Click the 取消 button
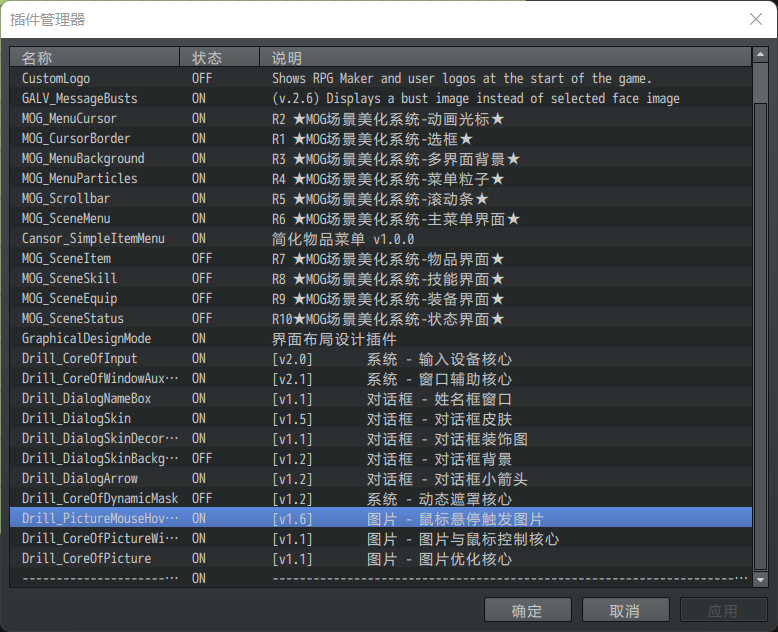 coord(625,610)
